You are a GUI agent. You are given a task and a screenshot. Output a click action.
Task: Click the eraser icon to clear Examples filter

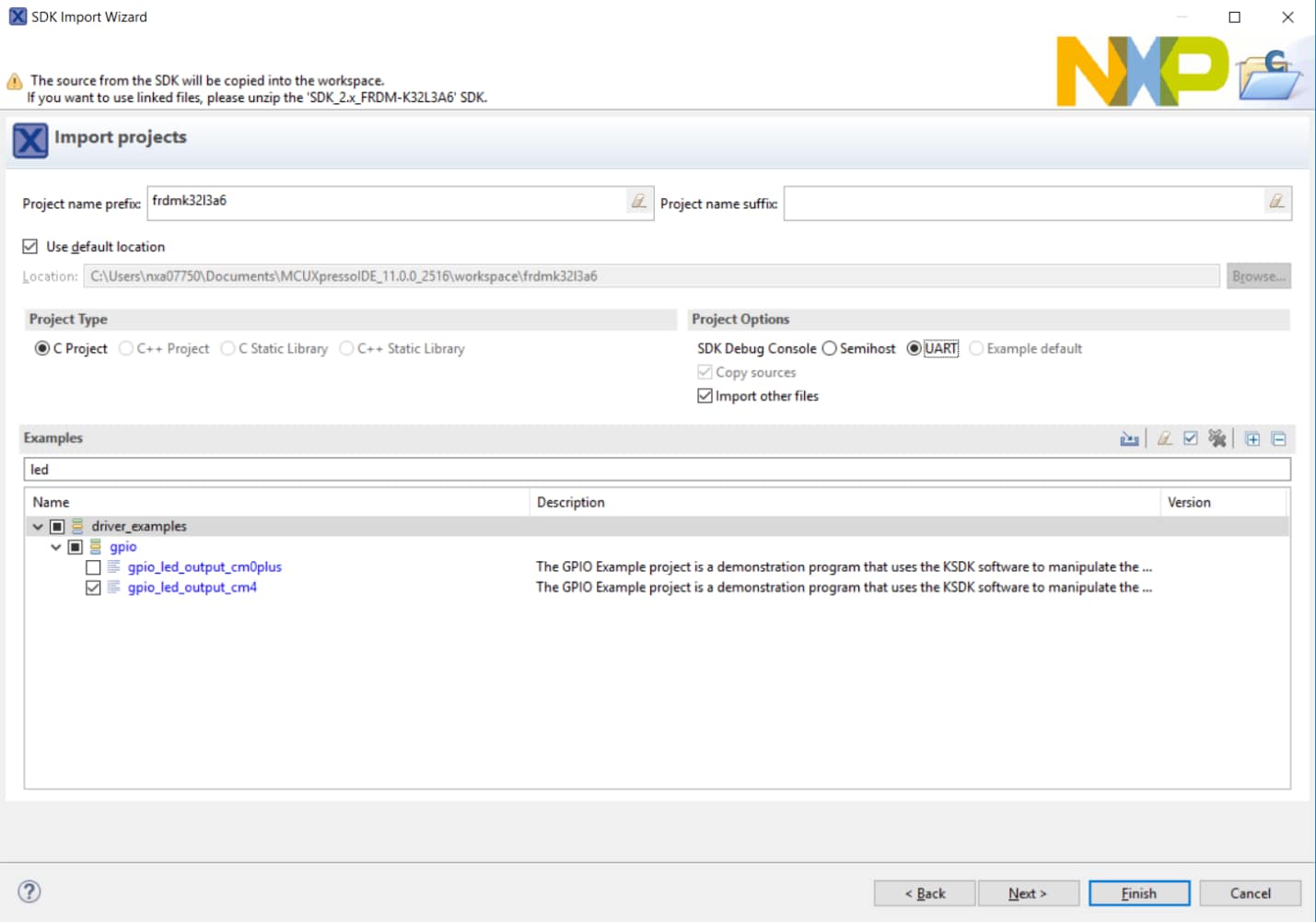1164,438
